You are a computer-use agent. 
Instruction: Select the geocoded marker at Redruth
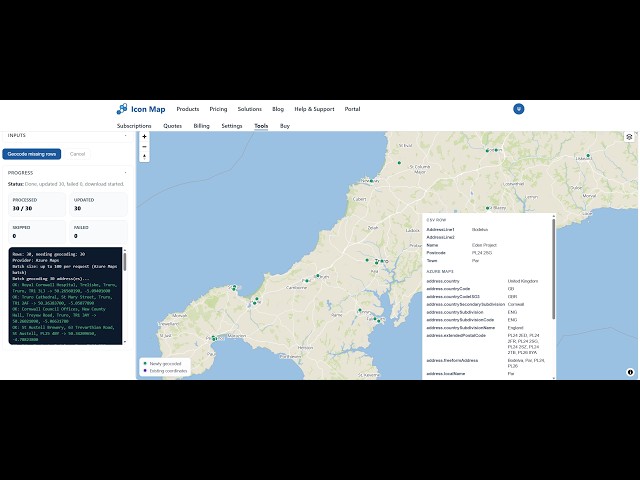pyautogui.click(x=318, y=276)
